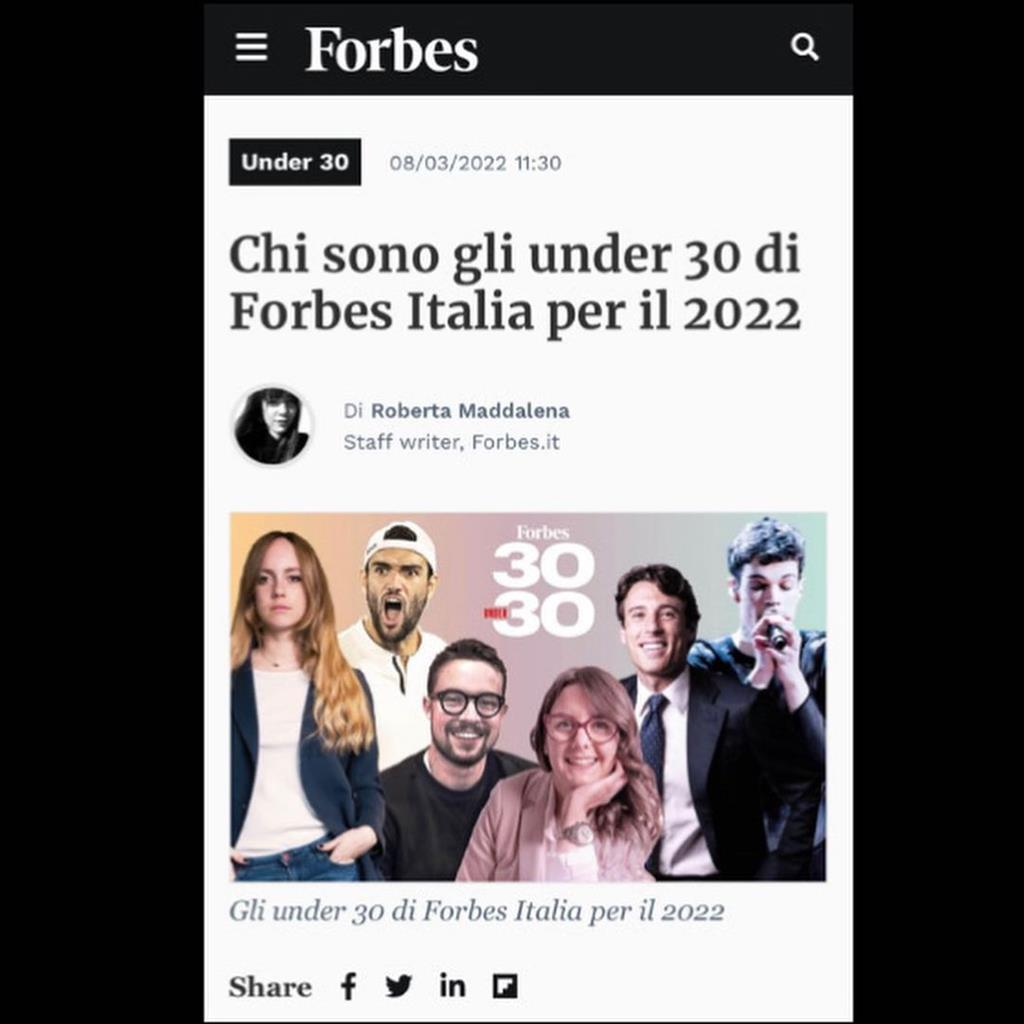Screen dimensions: 1024x1024
Task: Click the Share label
Action: 270,987
